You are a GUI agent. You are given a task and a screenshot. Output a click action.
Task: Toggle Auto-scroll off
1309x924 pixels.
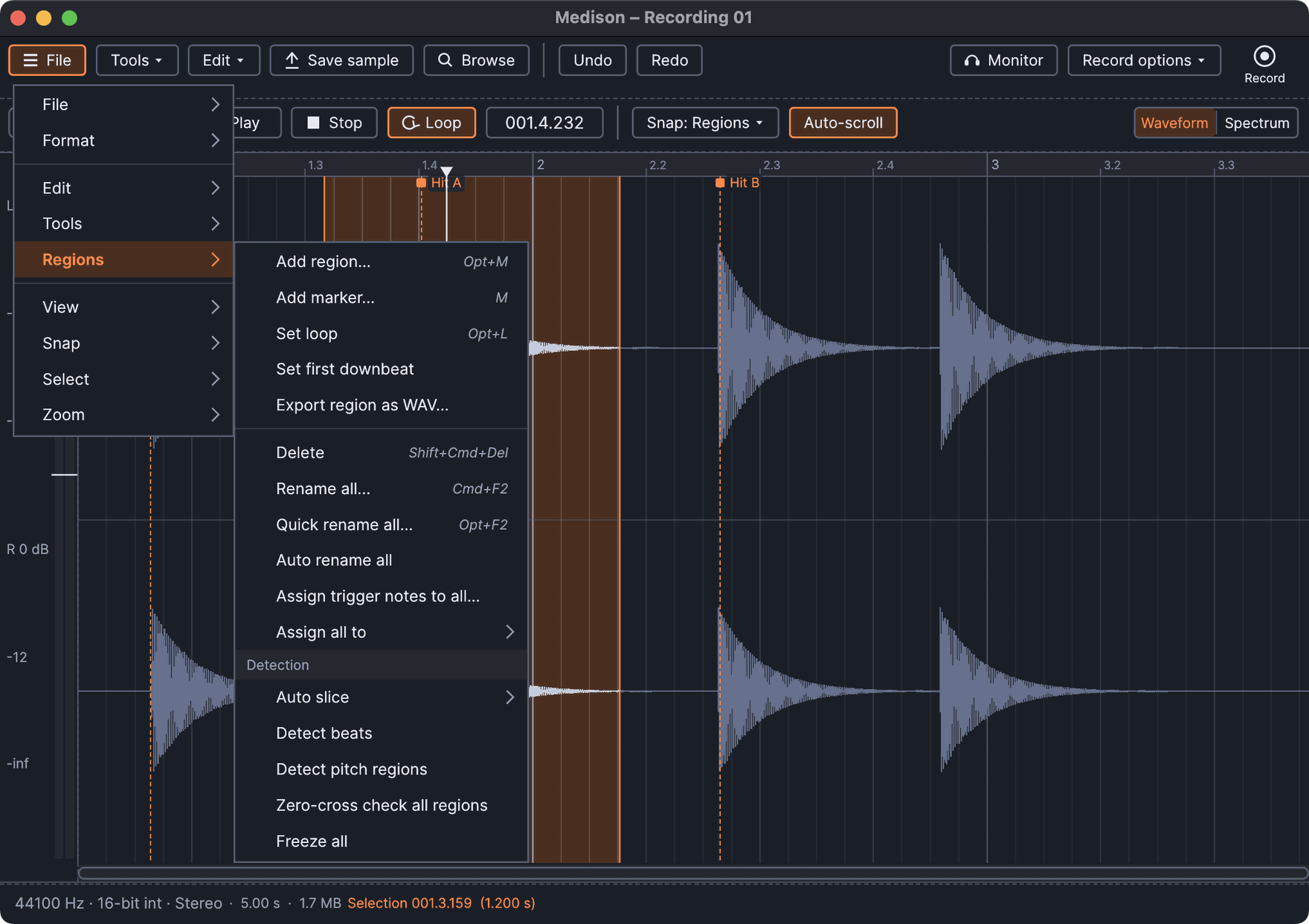pyautogui.click(x=843, y=123)
